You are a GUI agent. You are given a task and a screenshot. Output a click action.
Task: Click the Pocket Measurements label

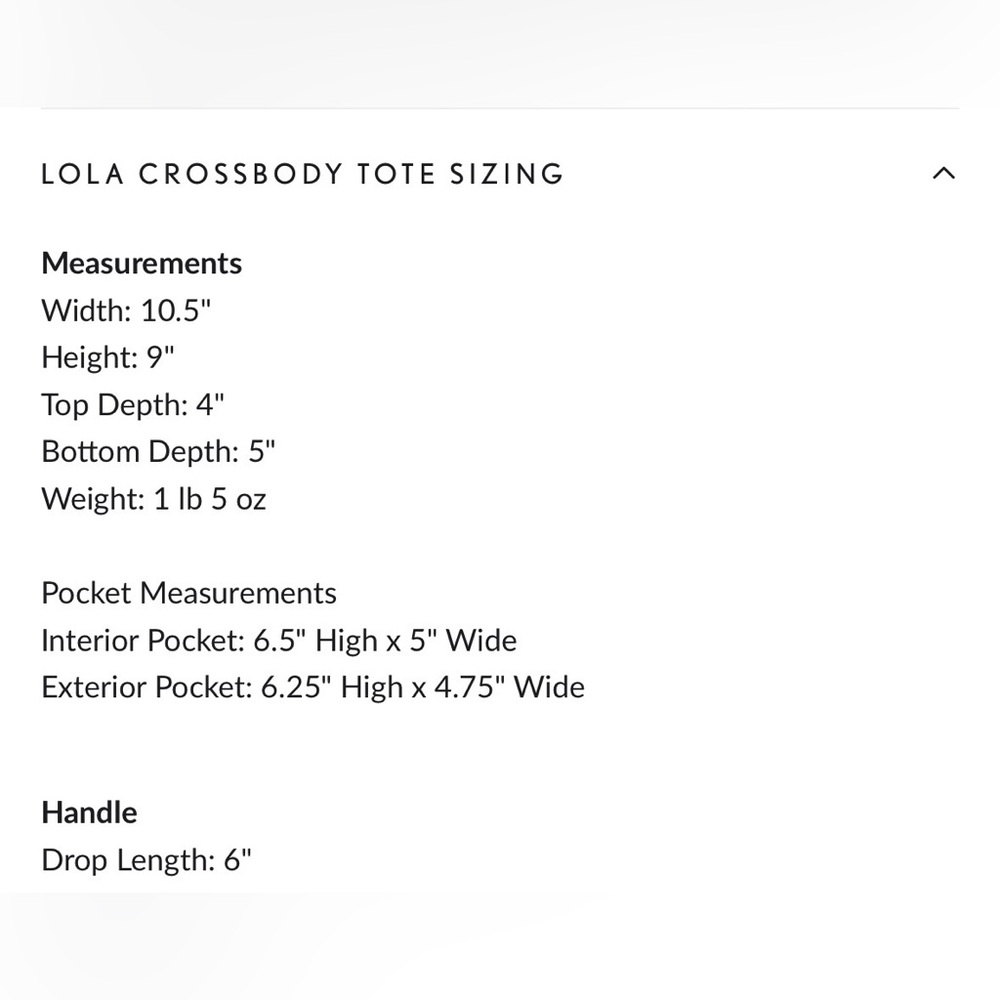(x=188, y=592)
